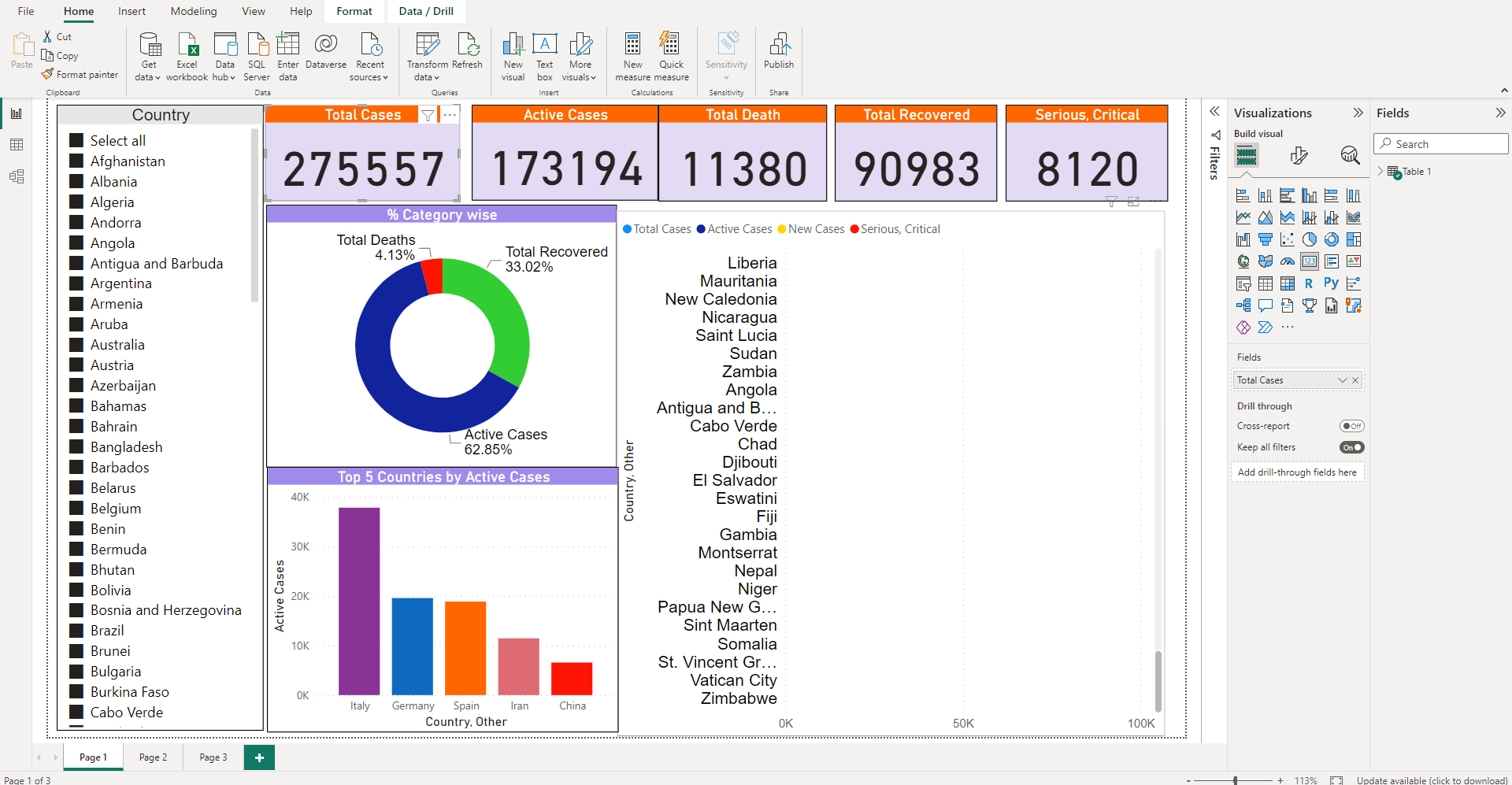Image resolution: width=1512 pixels, height=785 pixels.
Task: Select the Python visual icon
Action: tap(1332, 283)
